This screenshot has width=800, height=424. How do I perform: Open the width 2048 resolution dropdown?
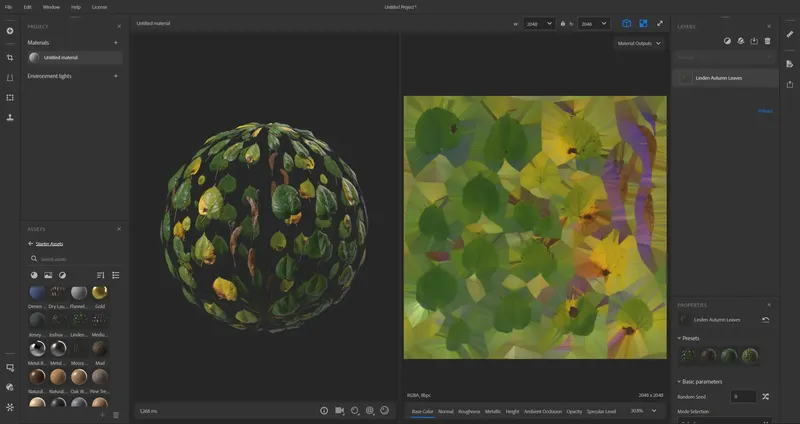(539, 23)
